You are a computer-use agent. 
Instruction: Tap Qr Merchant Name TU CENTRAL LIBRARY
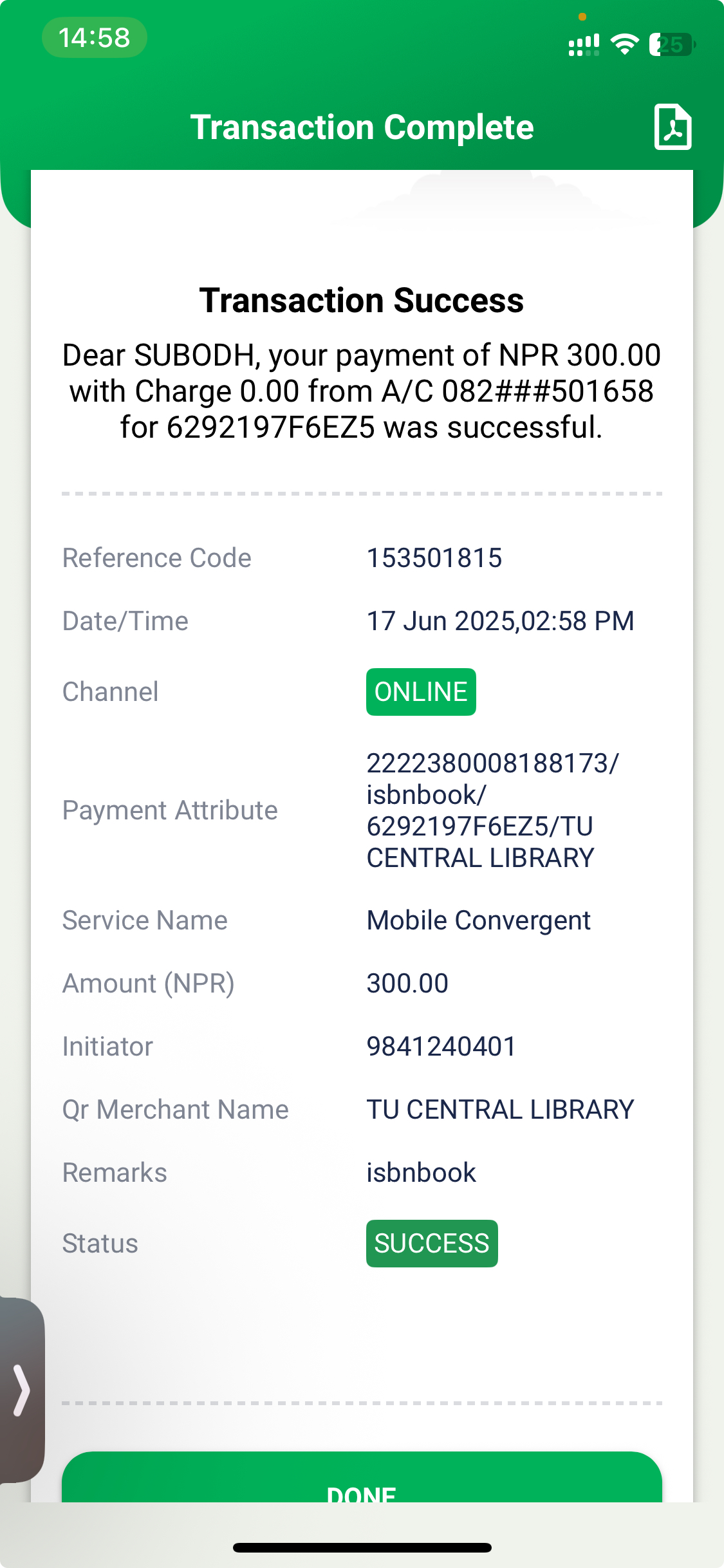point(500,1110)
